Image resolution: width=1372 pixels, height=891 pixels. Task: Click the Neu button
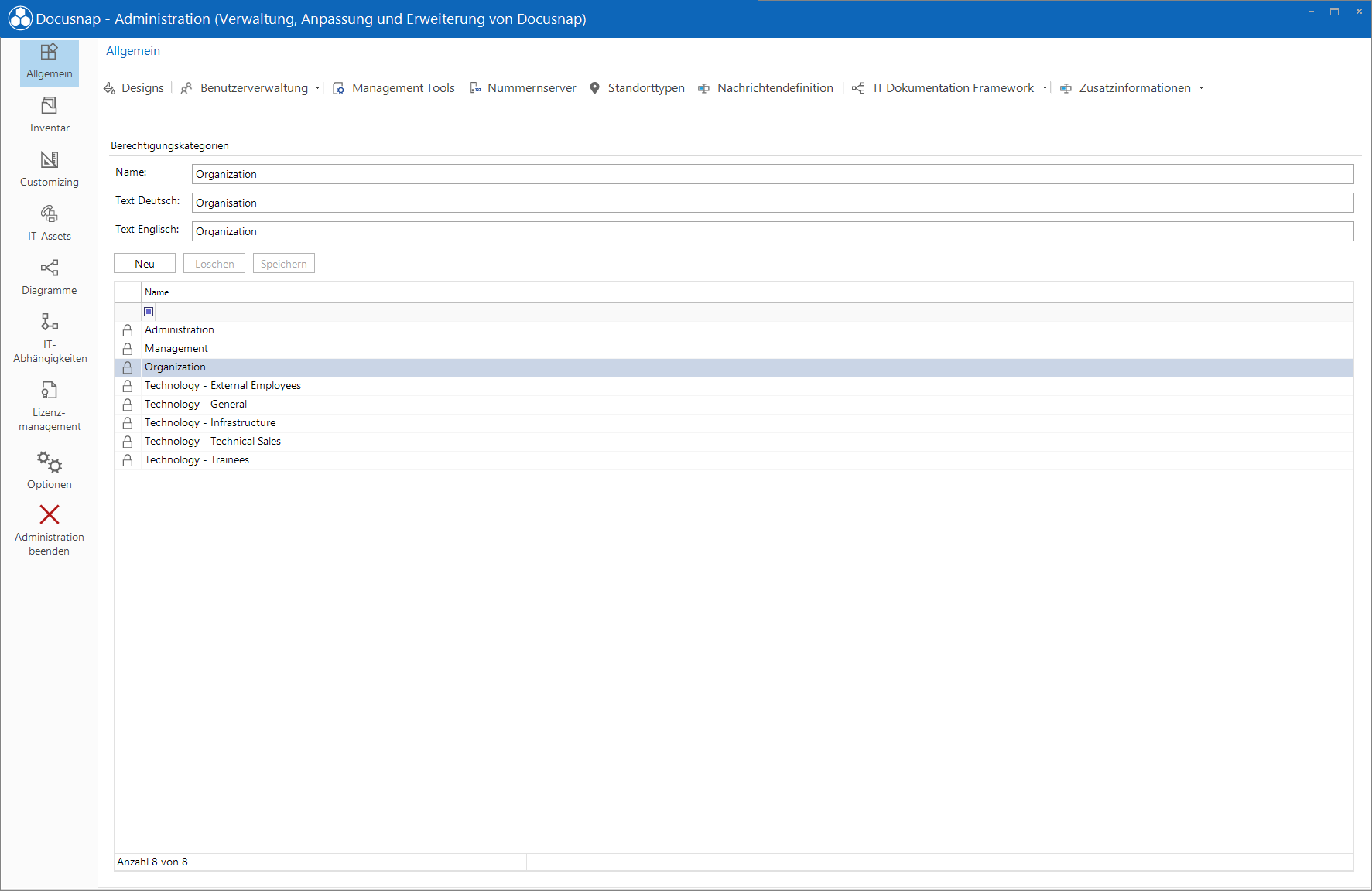click(145, 264)
